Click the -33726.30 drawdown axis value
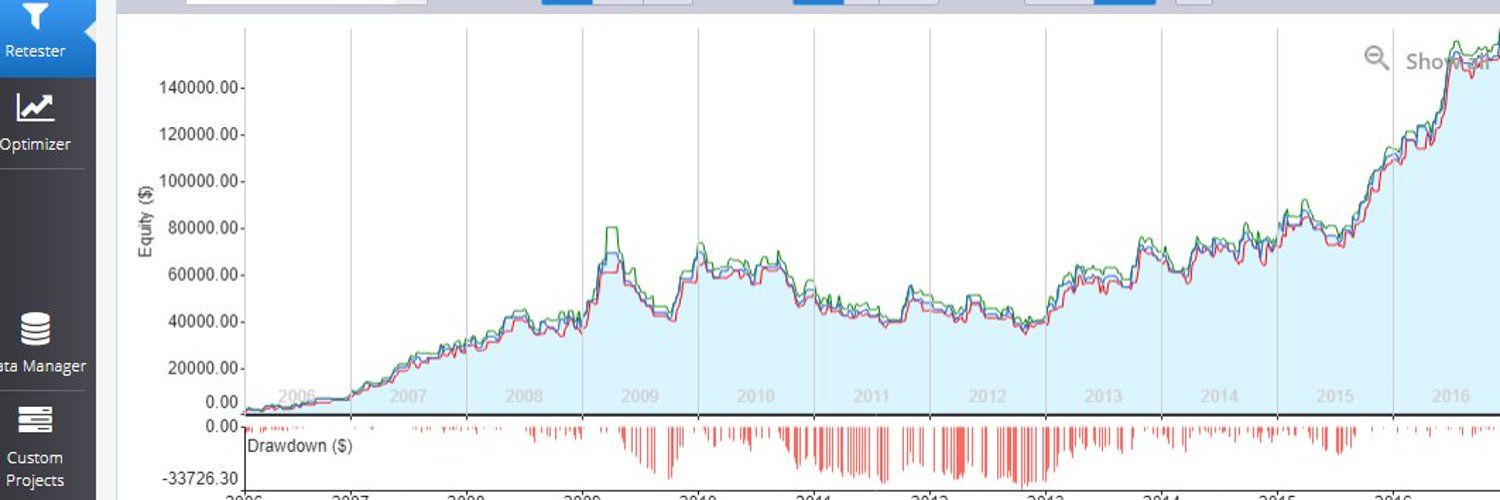This screenshot has width=1500, height=500. tap(201, 478)
